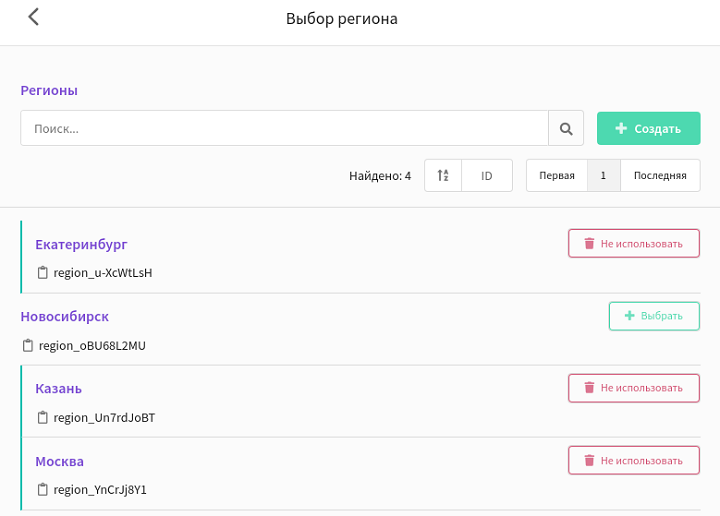Open the Екатеринбург region link

pyautogui.click(x=81, y=245)
